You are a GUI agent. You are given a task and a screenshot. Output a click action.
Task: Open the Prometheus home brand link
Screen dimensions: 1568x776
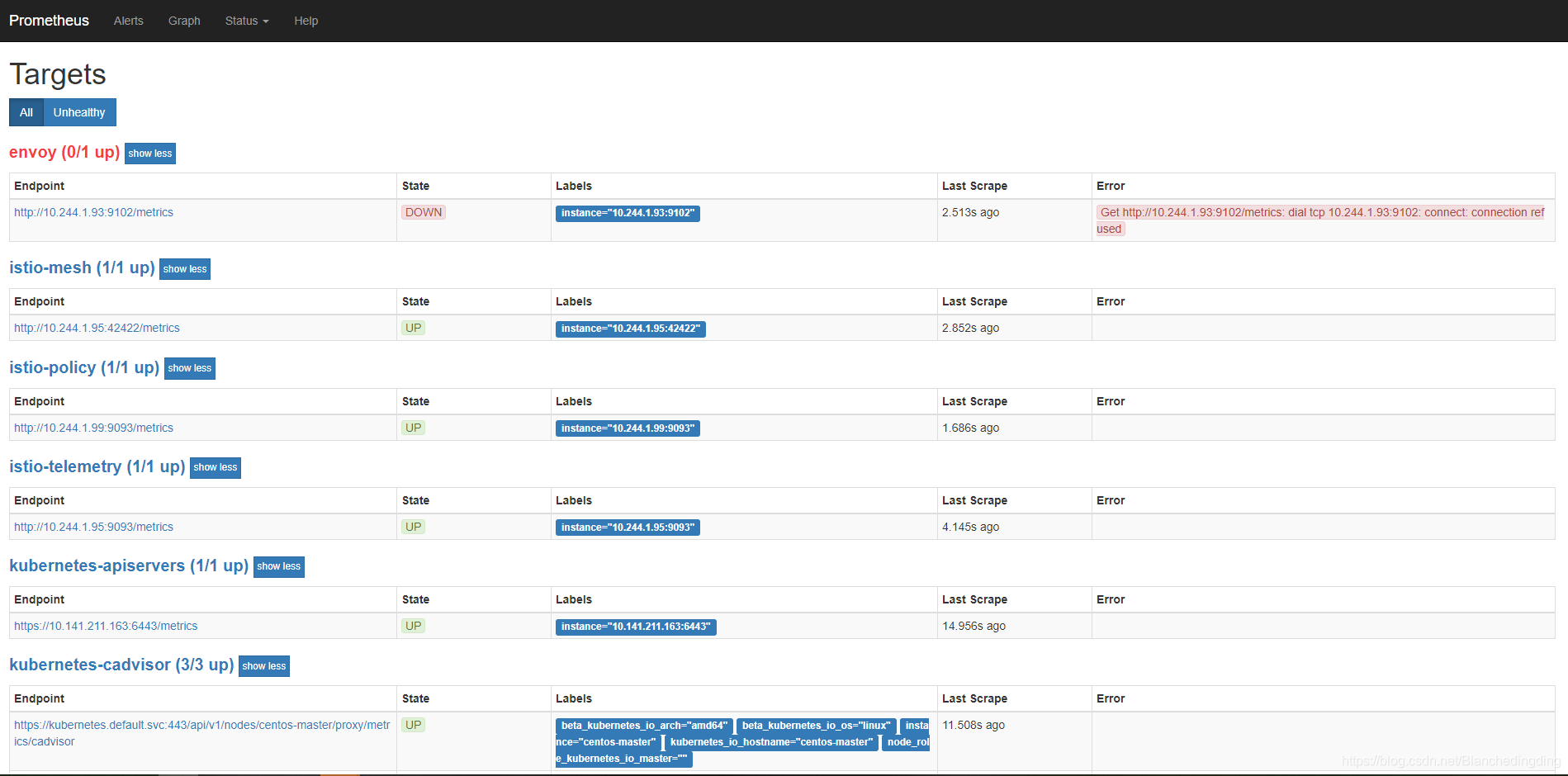point(49,21)
